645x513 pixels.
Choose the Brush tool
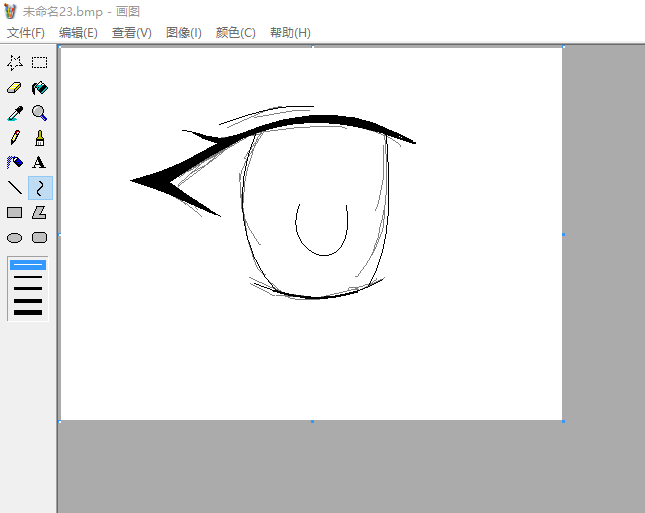coord(40,138)
